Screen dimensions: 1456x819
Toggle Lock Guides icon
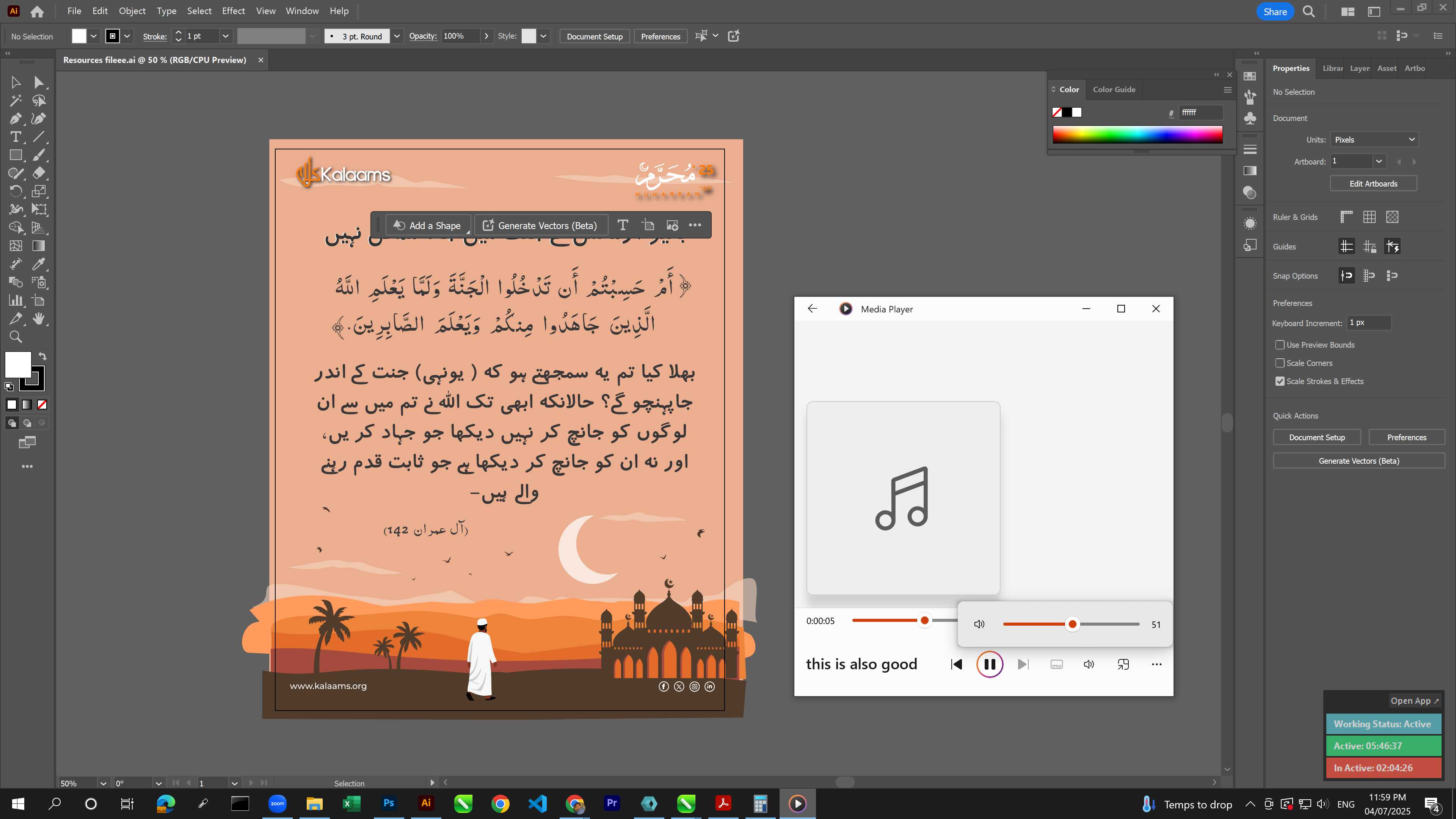point(1370,246)
